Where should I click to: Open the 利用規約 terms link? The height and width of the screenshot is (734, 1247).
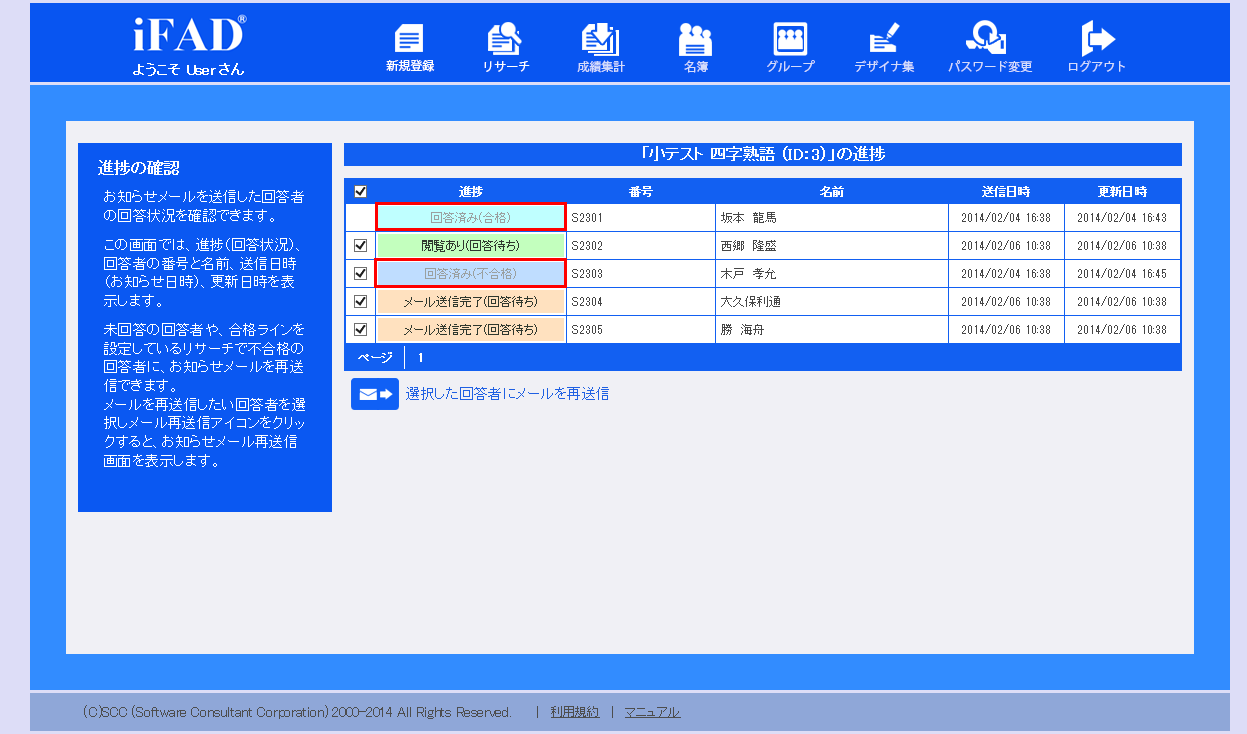coord(575,712)
